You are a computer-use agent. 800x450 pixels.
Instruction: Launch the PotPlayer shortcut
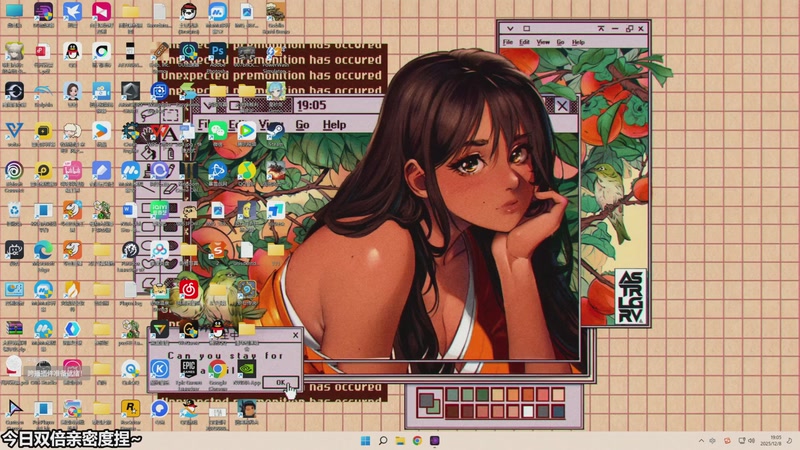click(x=43, y=408)
